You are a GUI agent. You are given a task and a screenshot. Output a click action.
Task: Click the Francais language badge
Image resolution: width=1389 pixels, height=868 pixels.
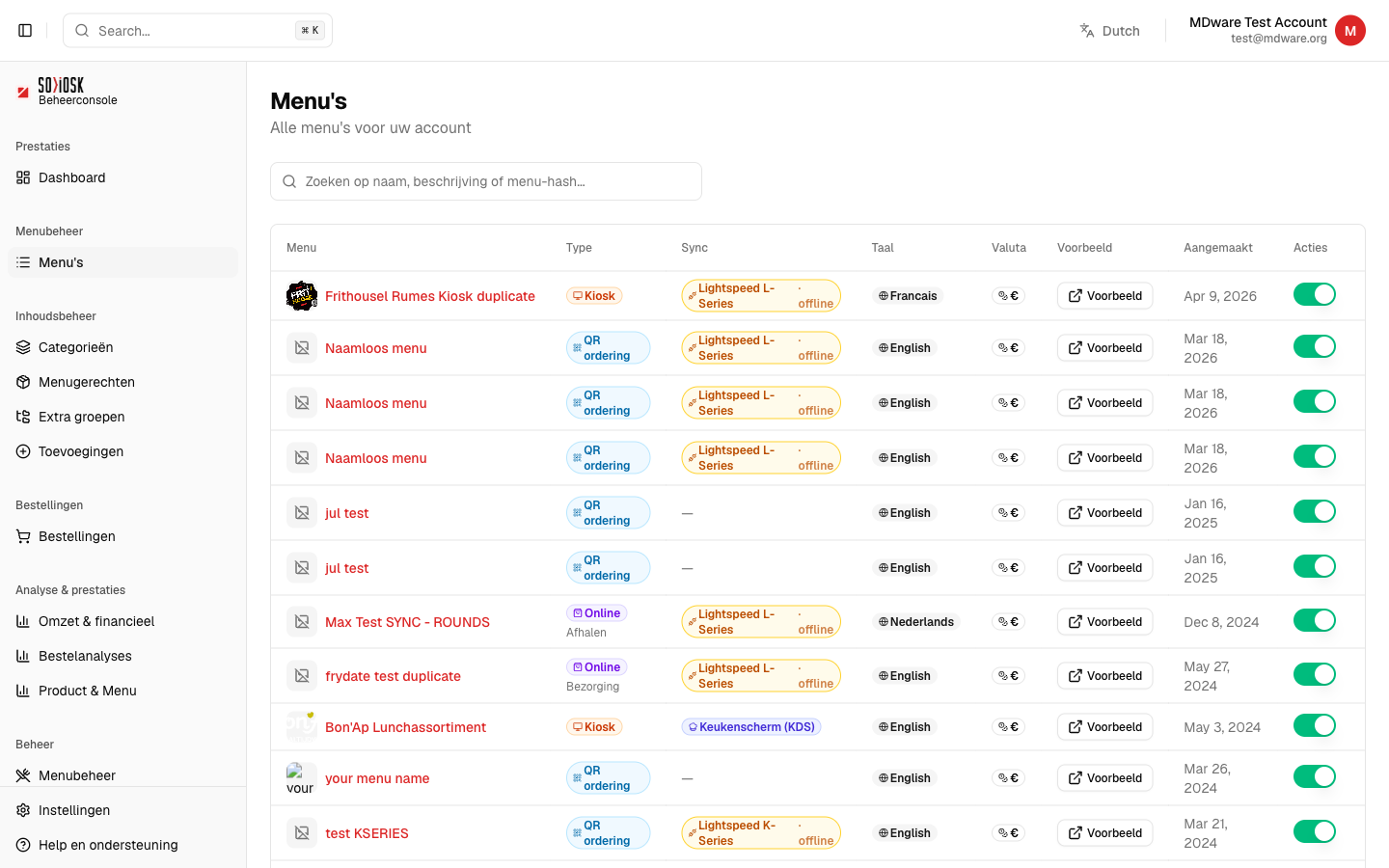(x=908, y=296)
